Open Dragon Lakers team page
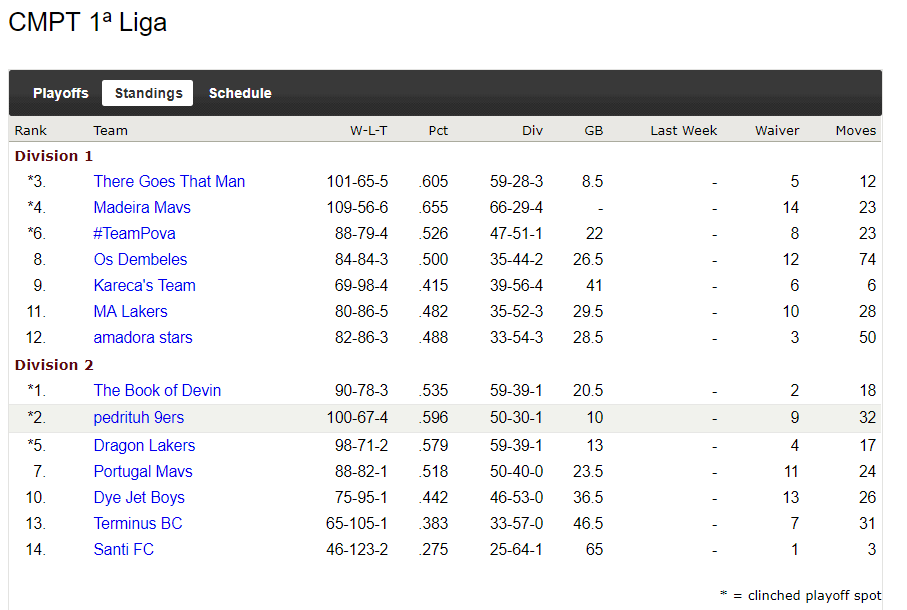This screenshot has width=907, height=610. click(144, 446)
